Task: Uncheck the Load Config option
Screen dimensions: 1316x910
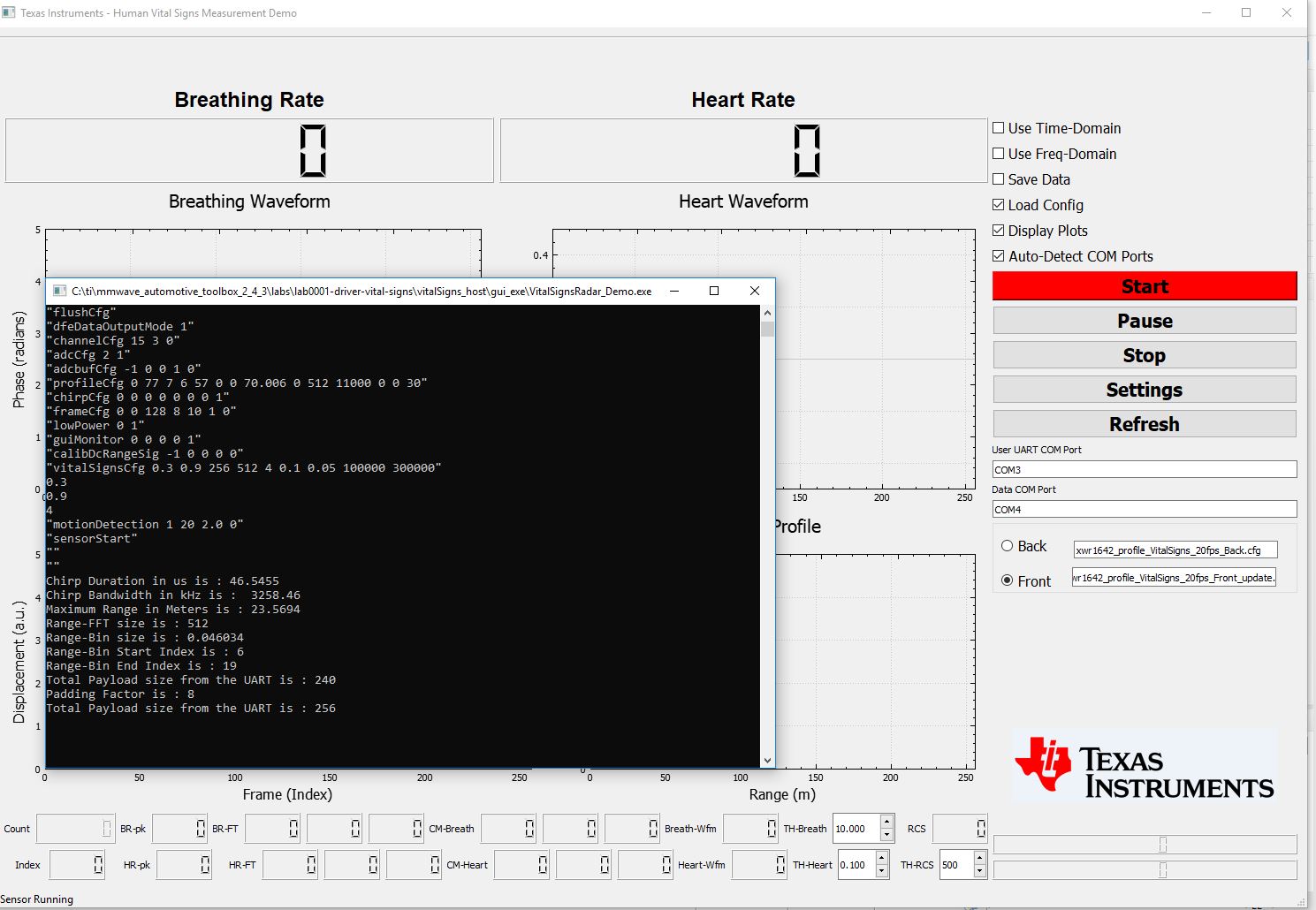Action: point(999,205)
